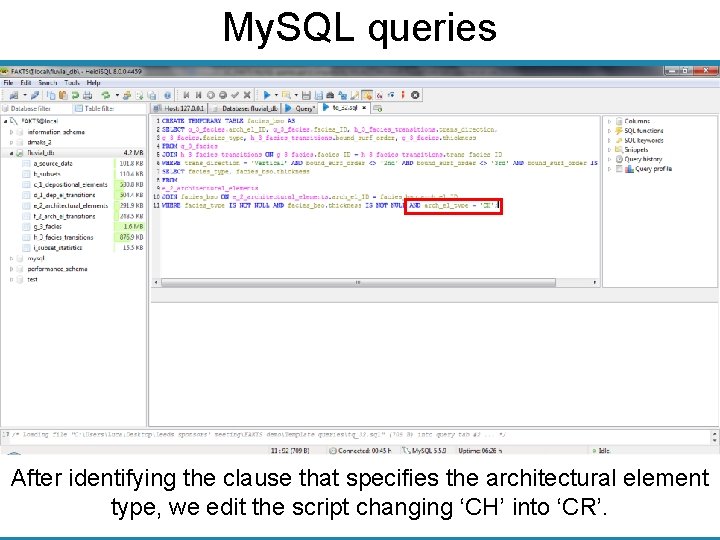Switch to the Host: 127.0.0.1 tab
Image resolution: width=720 pixels, height=540 pixels.
179,108
